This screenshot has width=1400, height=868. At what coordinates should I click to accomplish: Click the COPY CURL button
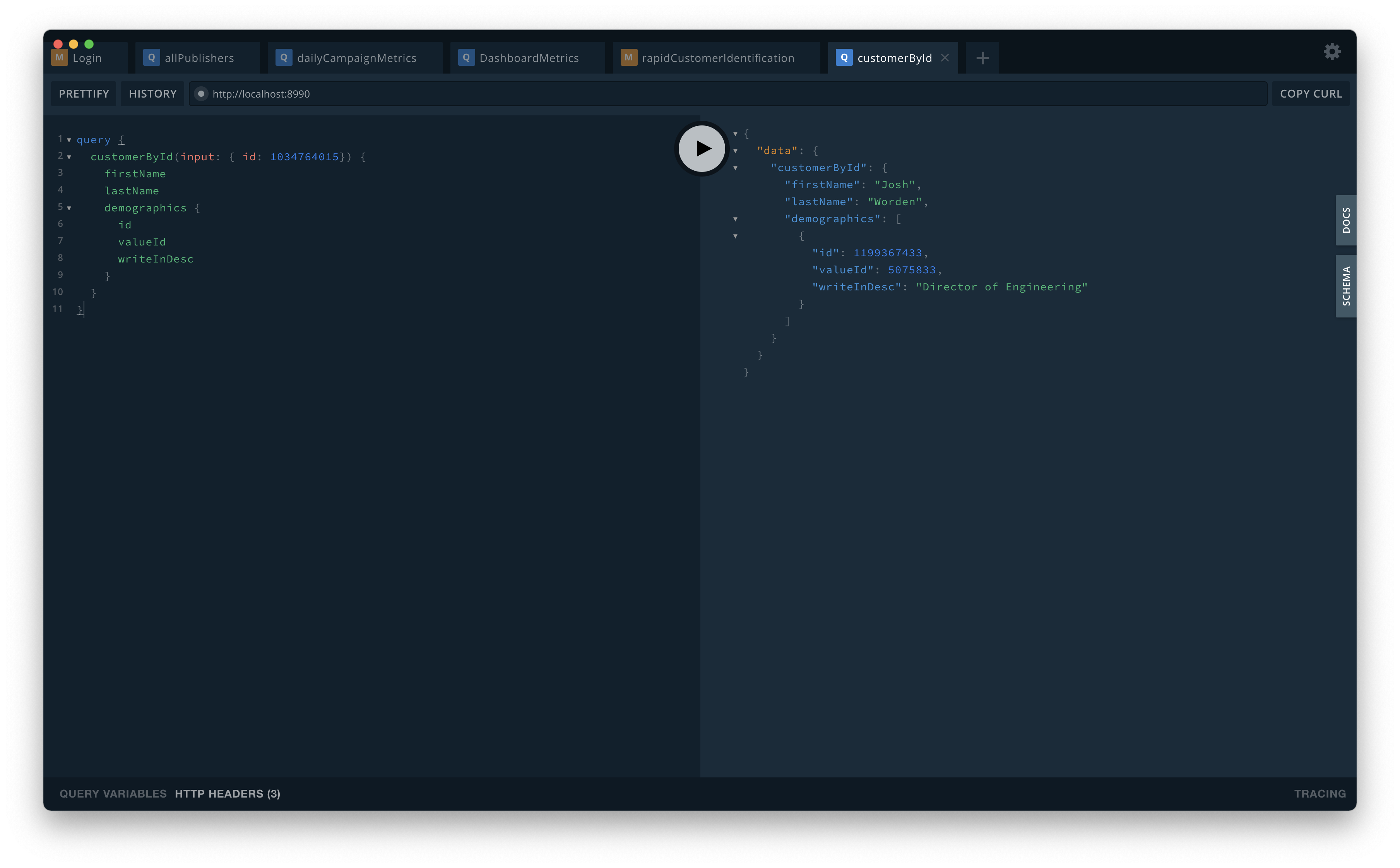(x=1311, y=94)
